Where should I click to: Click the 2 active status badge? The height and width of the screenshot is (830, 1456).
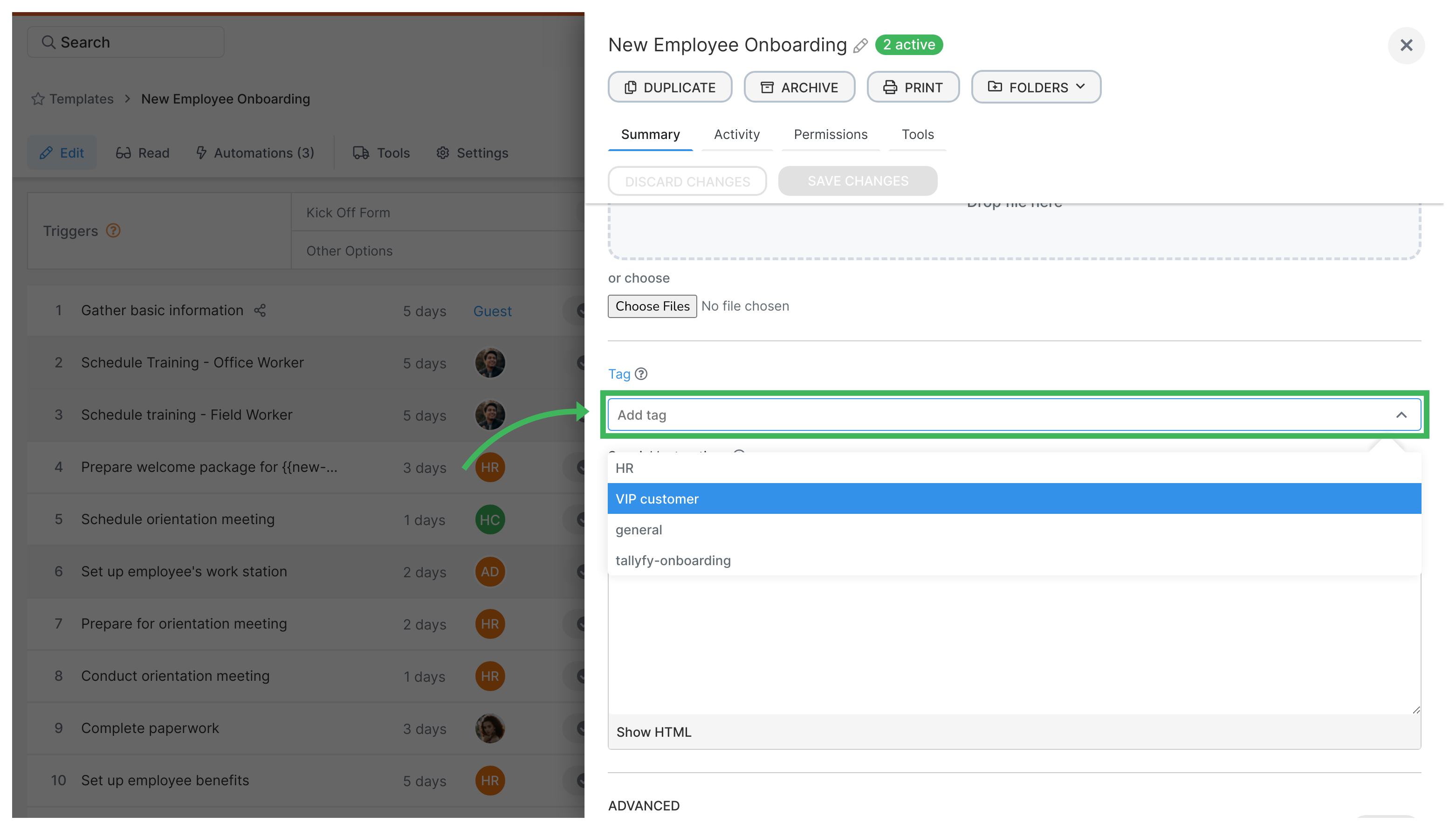[x=908, y=44]
